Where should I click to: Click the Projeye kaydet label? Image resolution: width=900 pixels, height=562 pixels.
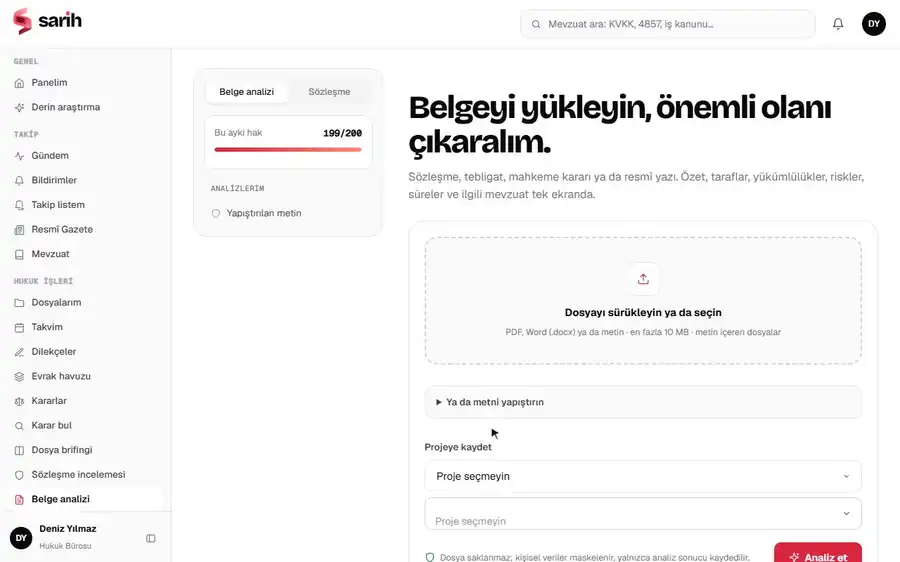458,447
